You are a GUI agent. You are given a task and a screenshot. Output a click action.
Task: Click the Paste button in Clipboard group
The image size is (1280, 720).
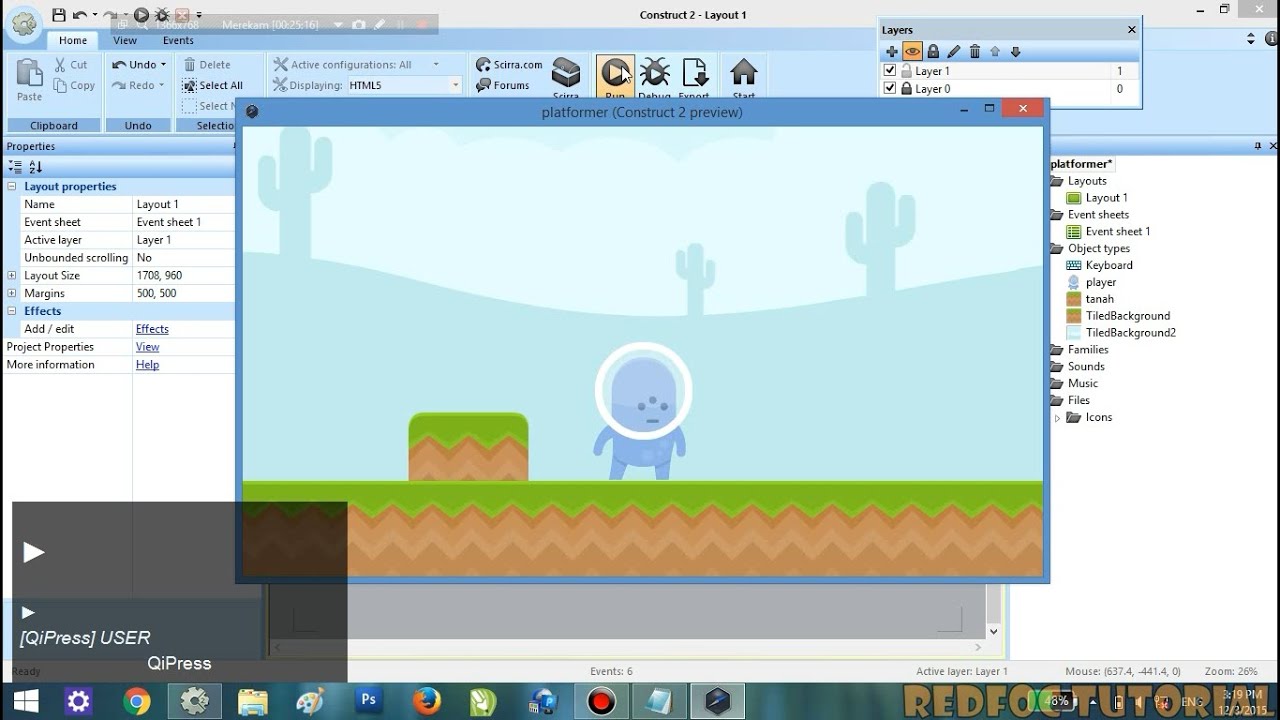click(29, 80)
